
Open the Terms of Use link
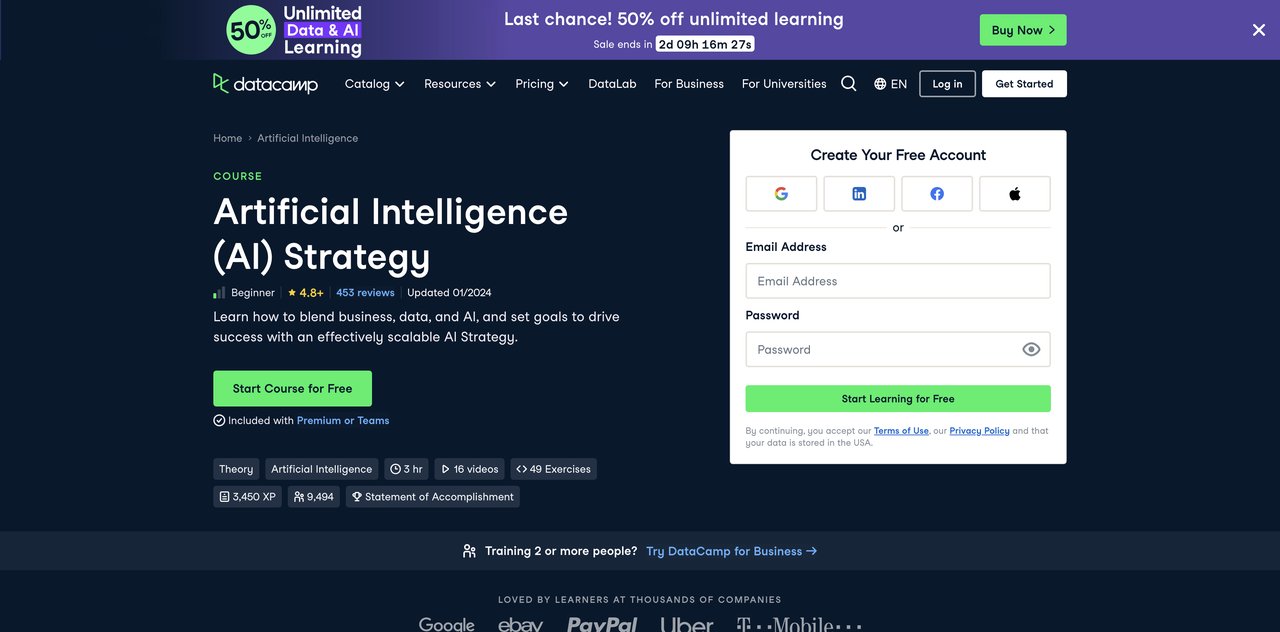[x=901, y=431]
